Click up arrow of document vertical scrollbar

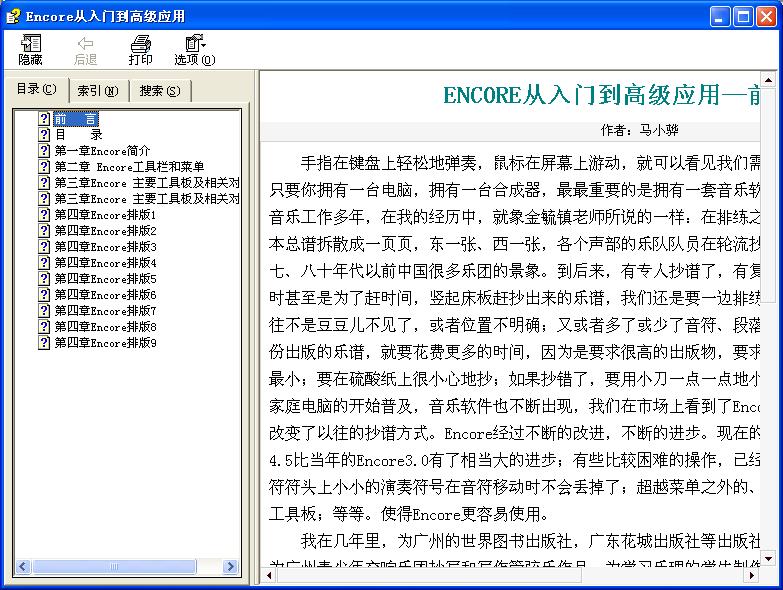768,79
